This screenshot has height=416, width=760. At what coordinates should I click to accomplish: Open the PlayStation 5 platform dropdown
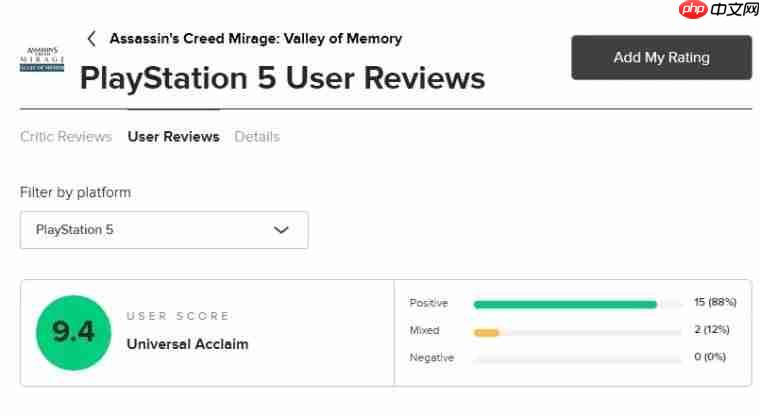[164, 230]
